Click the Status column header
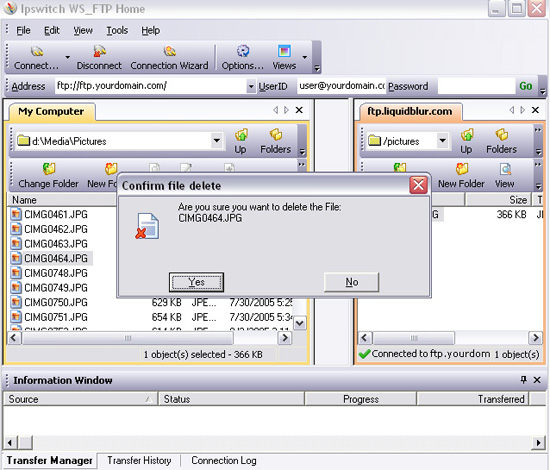Screen dimensions: 550x470 (232, 399)
